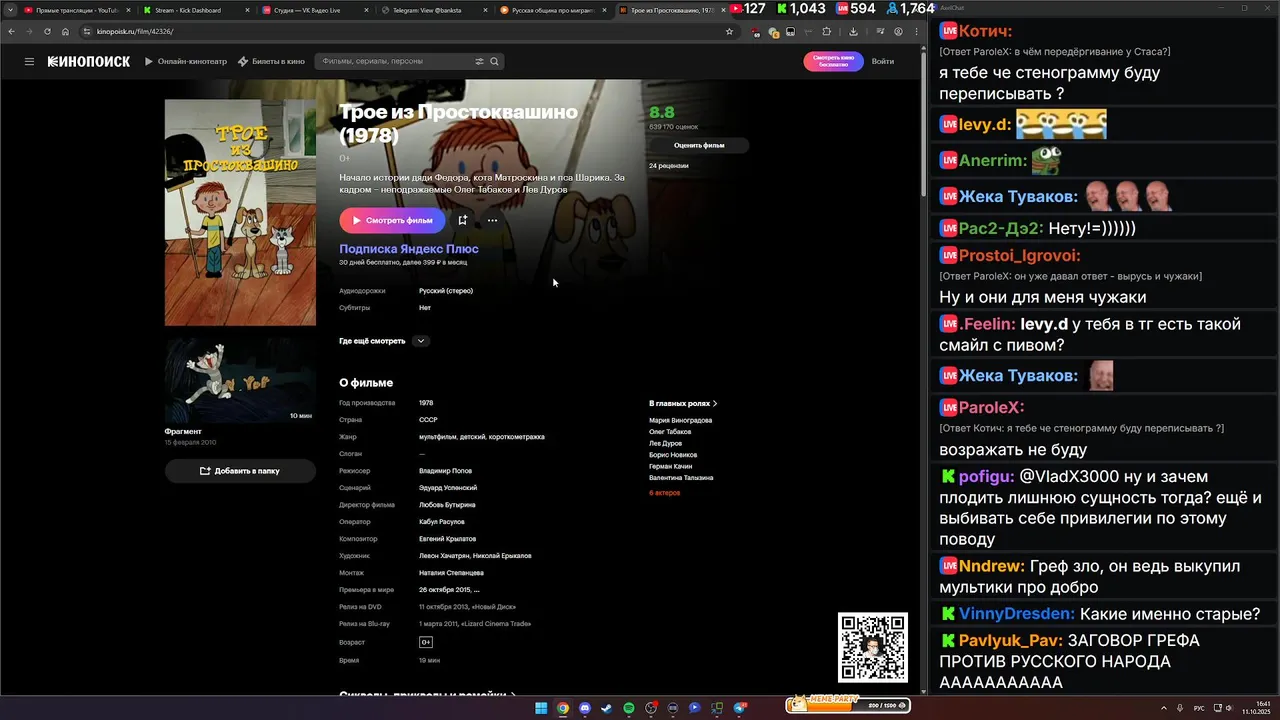Open browser extensions puzzle icon
1280x720 pixels.
826,32
